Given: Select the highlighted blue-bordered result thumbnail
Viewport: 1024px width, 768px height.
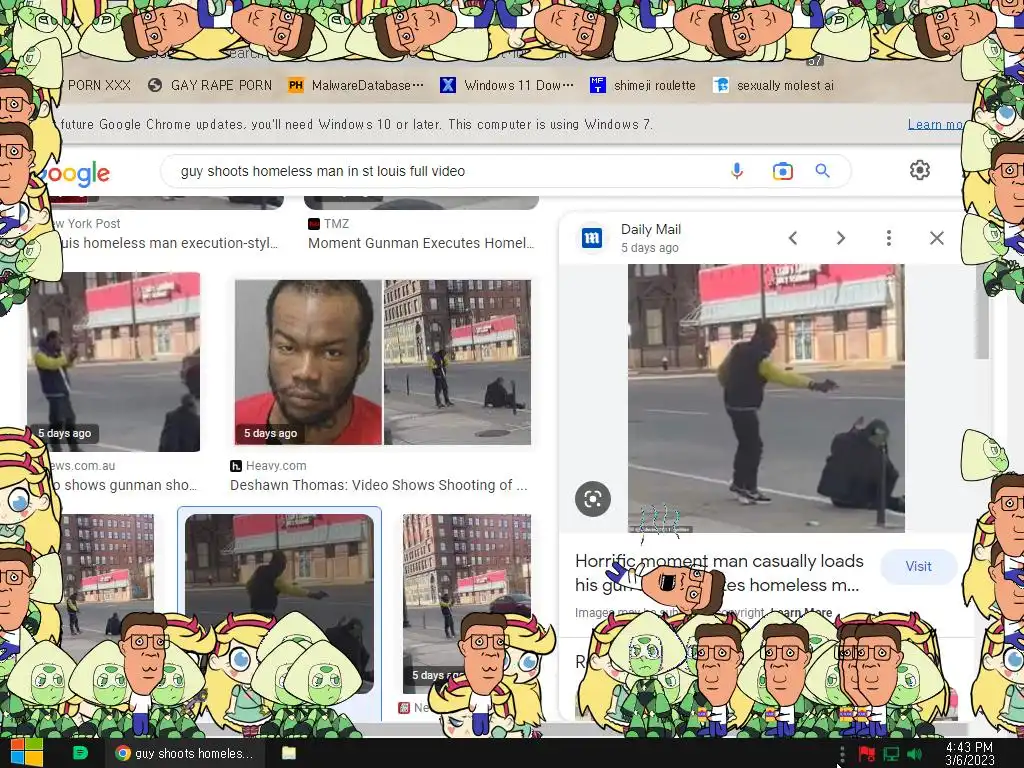Looking at the screenshot, I should pos(280,604).
